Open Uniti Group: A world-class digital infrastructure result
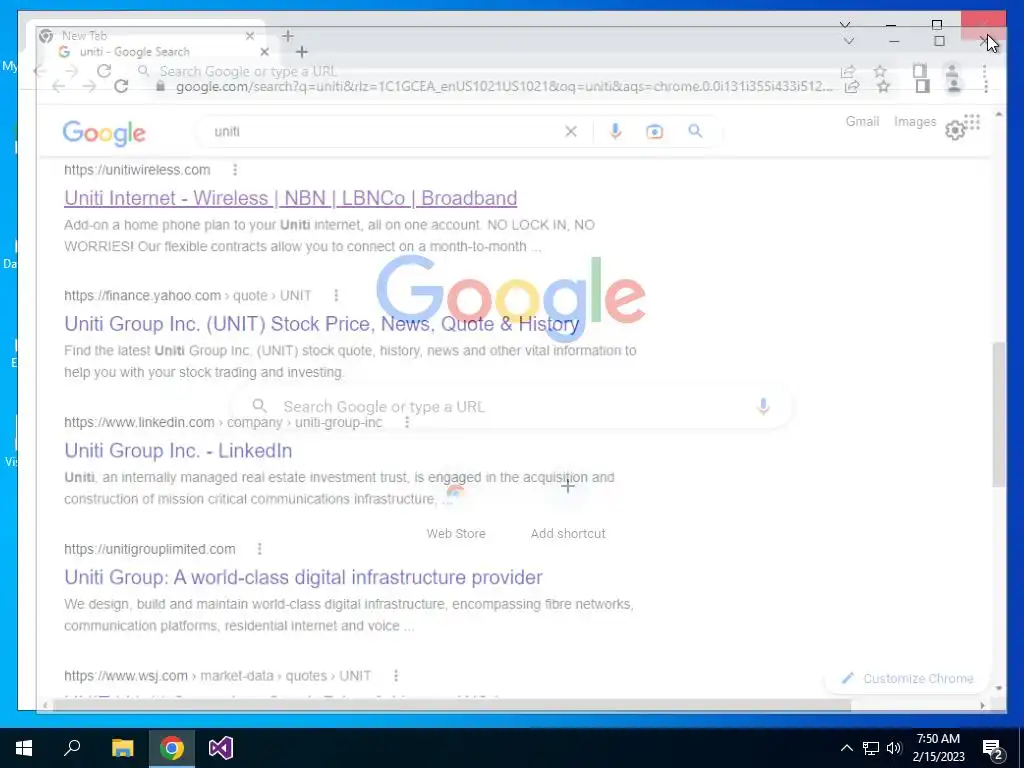 304,577
